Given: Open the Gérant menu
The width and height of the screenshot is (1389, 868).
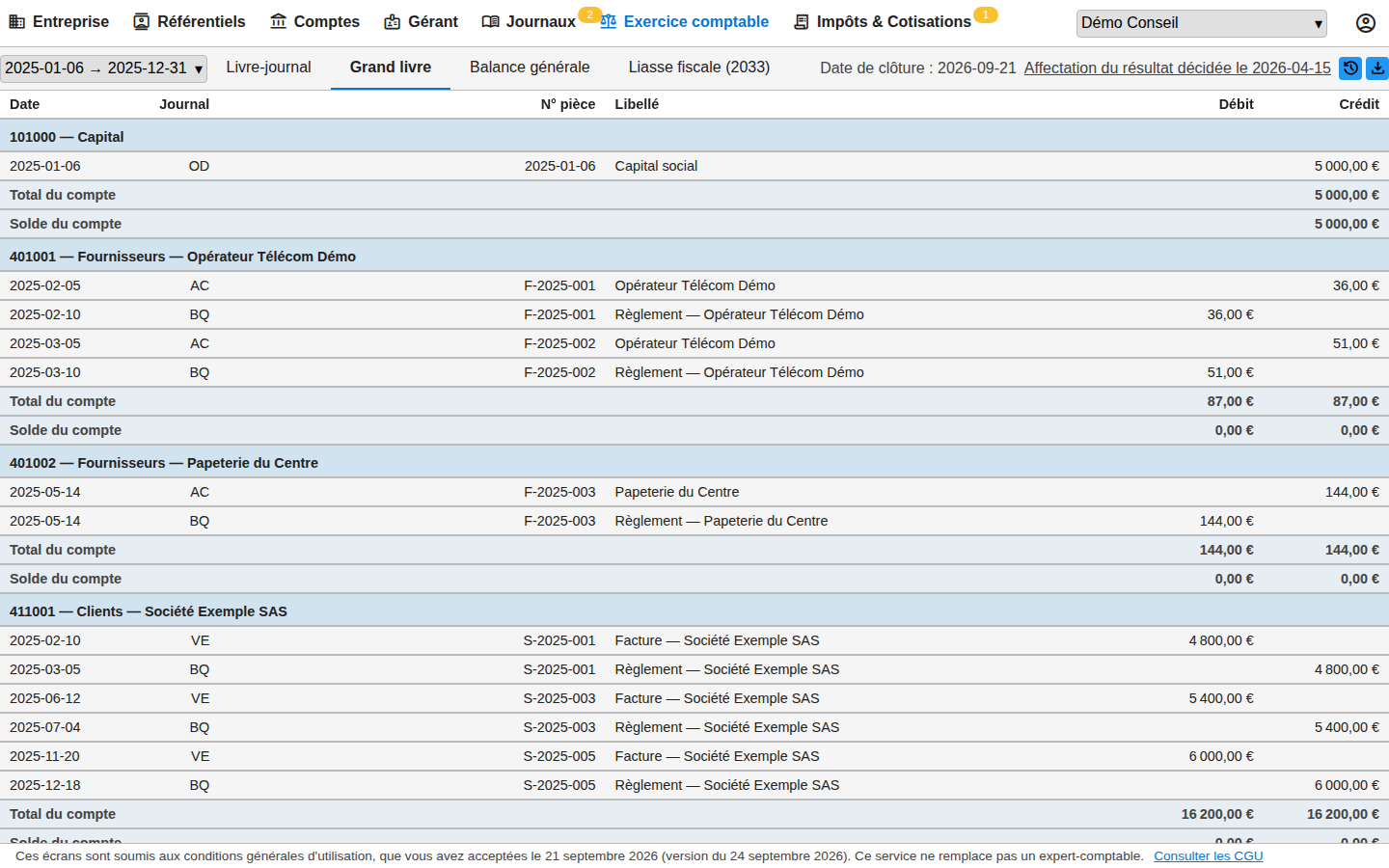Looking at the screenshot, I should click(x=421, y=21).
